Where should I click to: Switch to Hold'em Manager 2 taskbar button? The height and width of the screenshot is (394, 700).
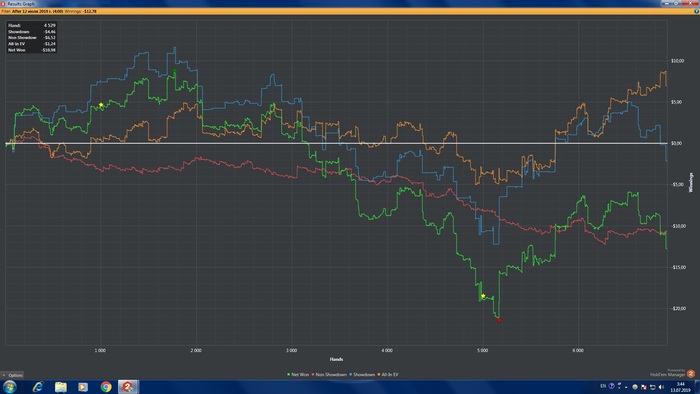click(128, 387)
